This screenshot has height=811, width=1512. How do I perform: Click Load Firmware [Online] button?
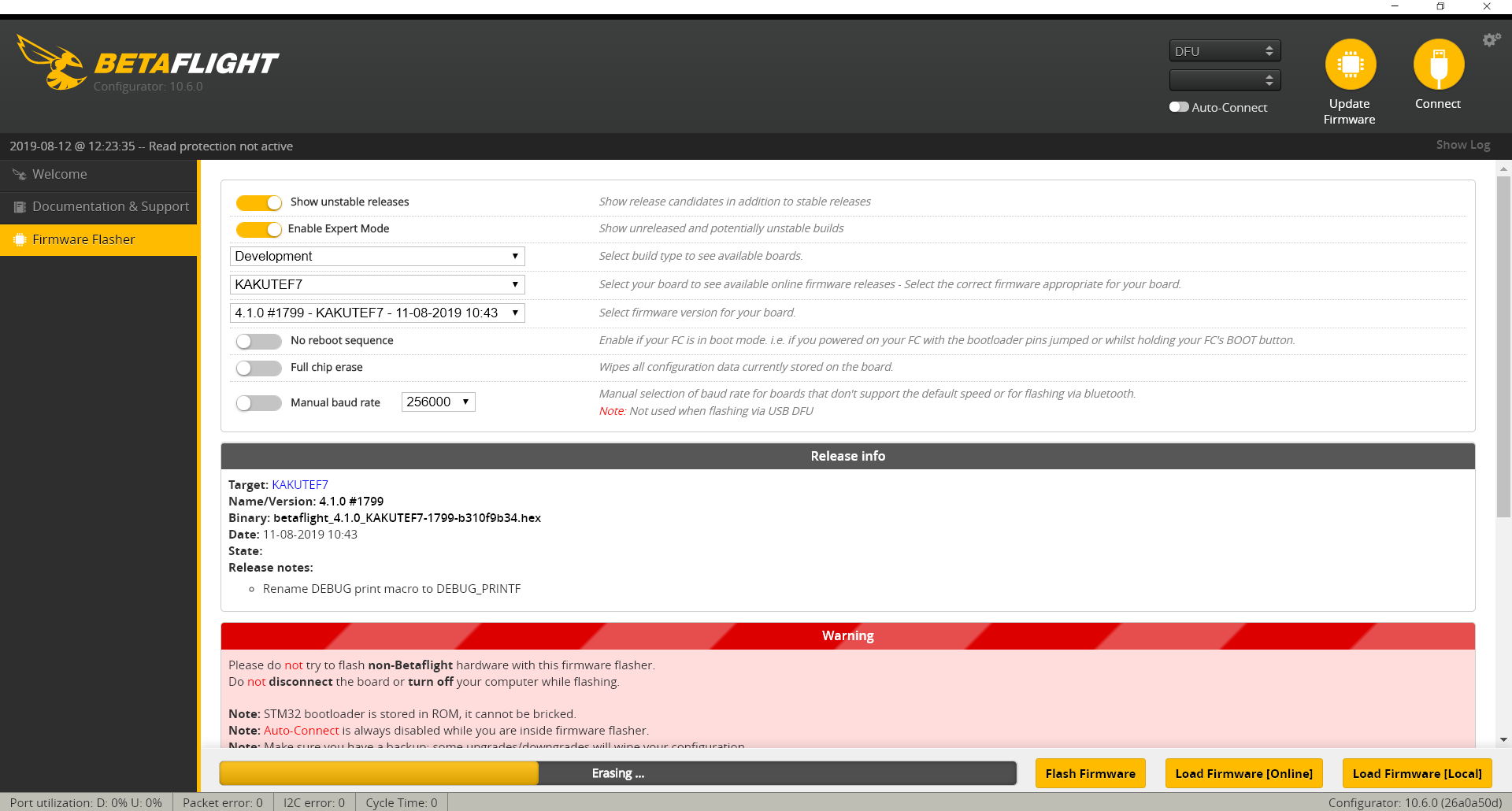coord(1243,773)
